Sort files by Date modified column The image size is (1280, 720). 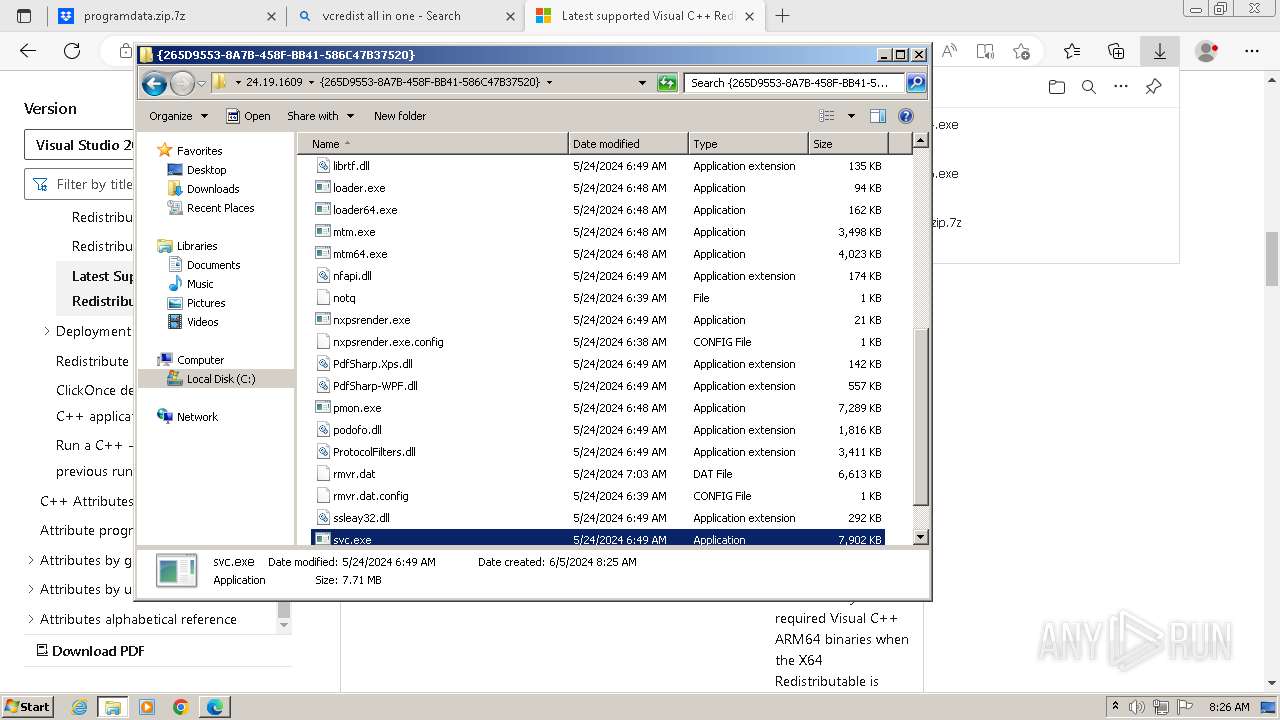pyautogui.click(x=628, y=144)
